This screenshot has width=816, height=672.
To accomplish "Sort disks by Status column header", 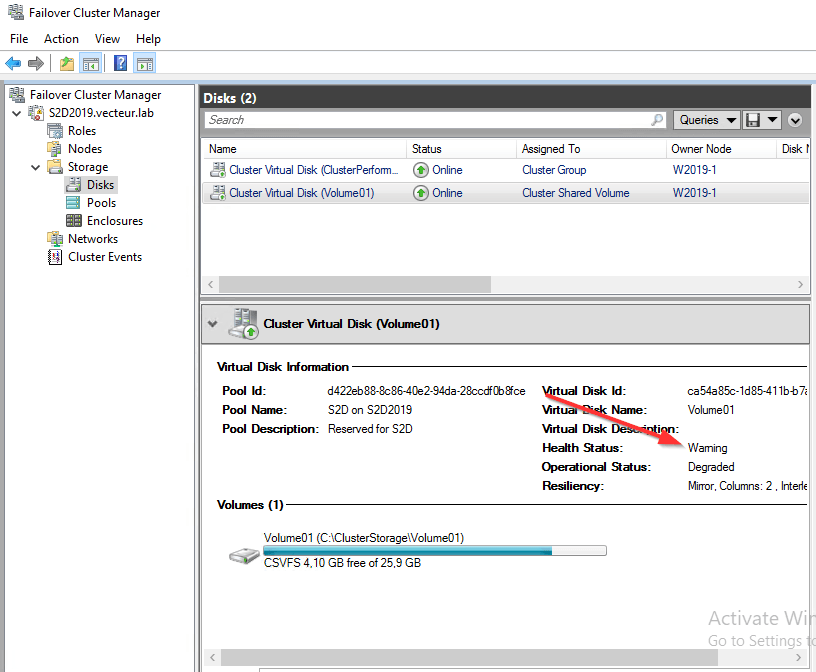I will point(427,149).
